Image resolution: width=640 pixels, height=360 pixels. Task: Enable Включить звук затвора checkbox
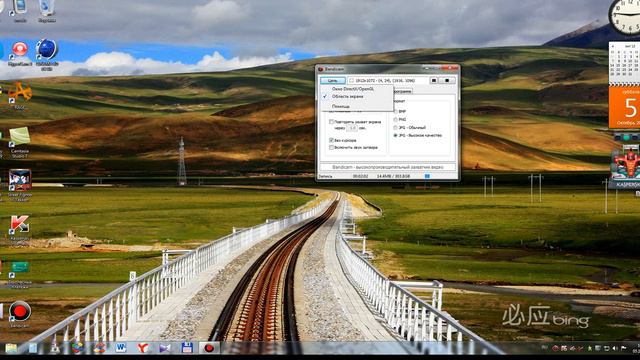[x=331, y=147]
